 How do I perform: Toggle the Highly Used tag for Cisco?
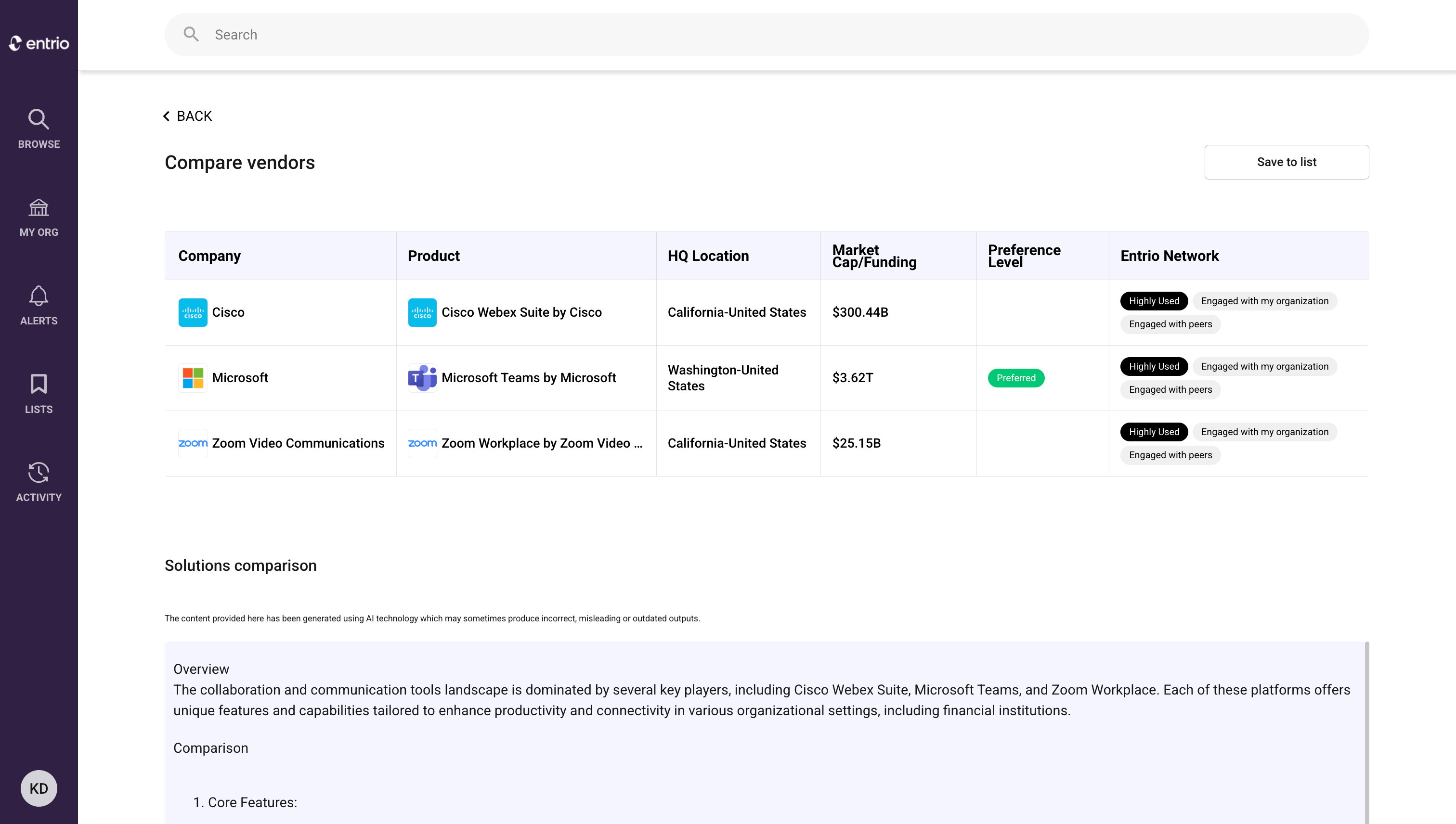(x=1153, y=300)
